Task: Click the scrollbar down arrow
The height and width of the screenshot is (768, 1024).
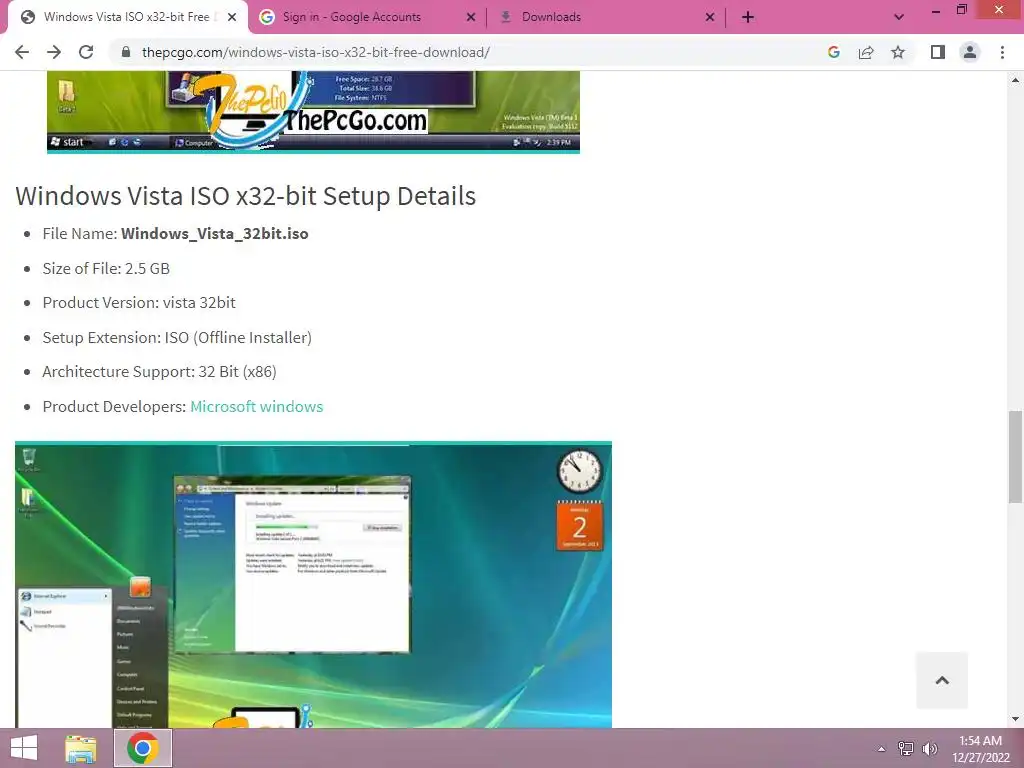Action: point(1015,719)
